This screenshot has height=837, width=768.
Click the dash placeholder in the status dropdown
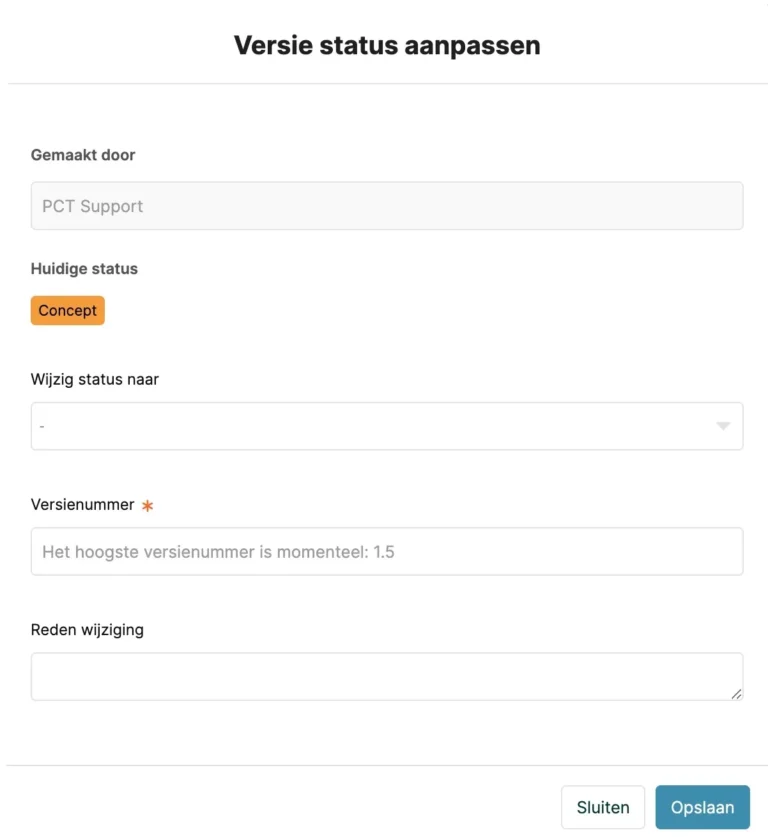click(x=43, y=427)
